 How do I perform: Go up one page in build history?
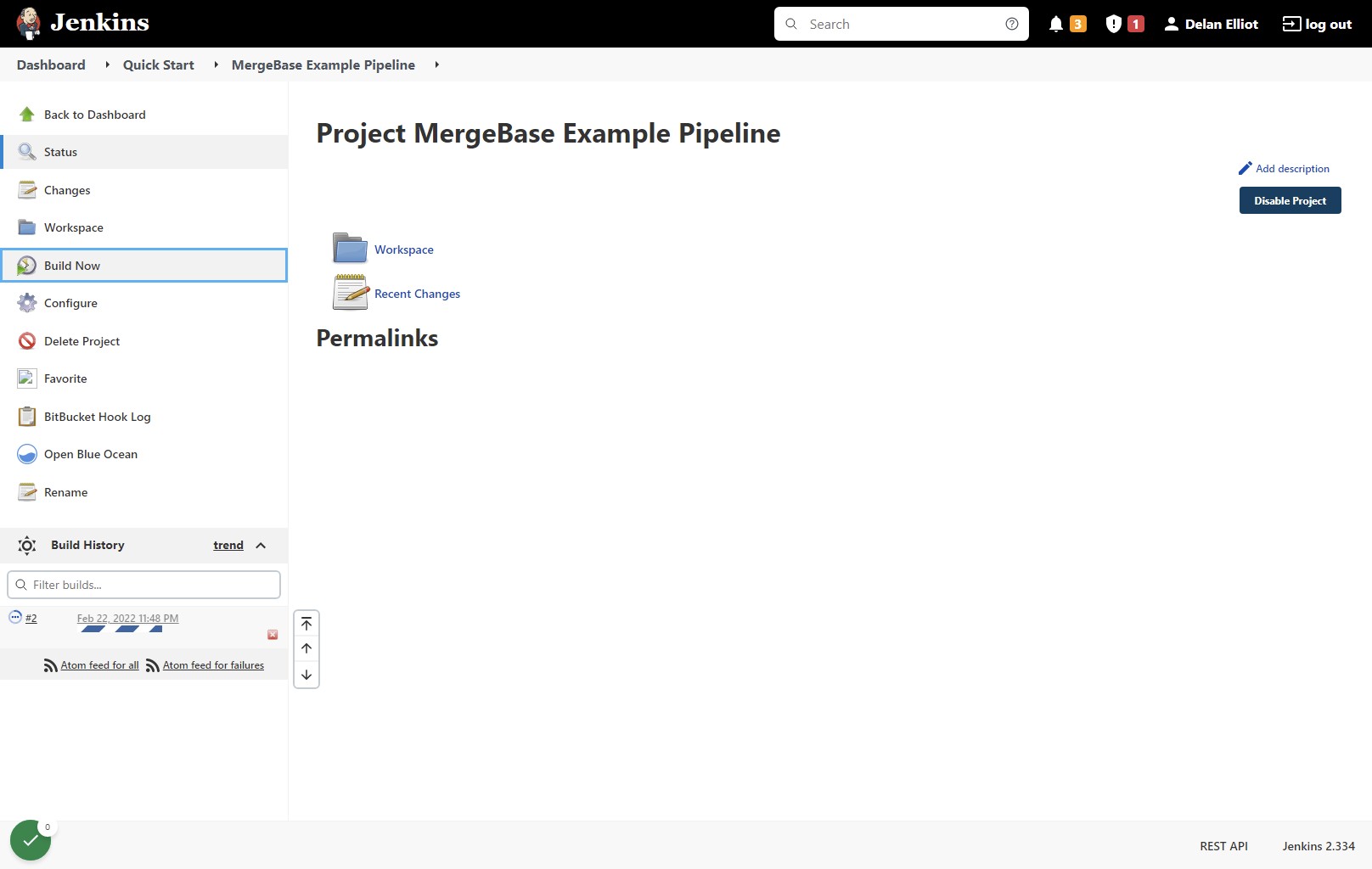(306, 648)
